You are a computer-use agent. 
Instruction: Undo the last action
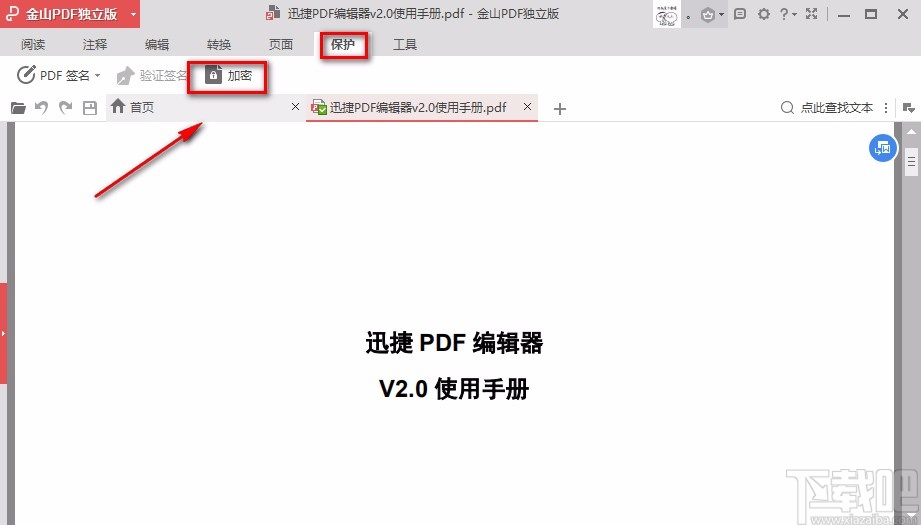[41, 107]
